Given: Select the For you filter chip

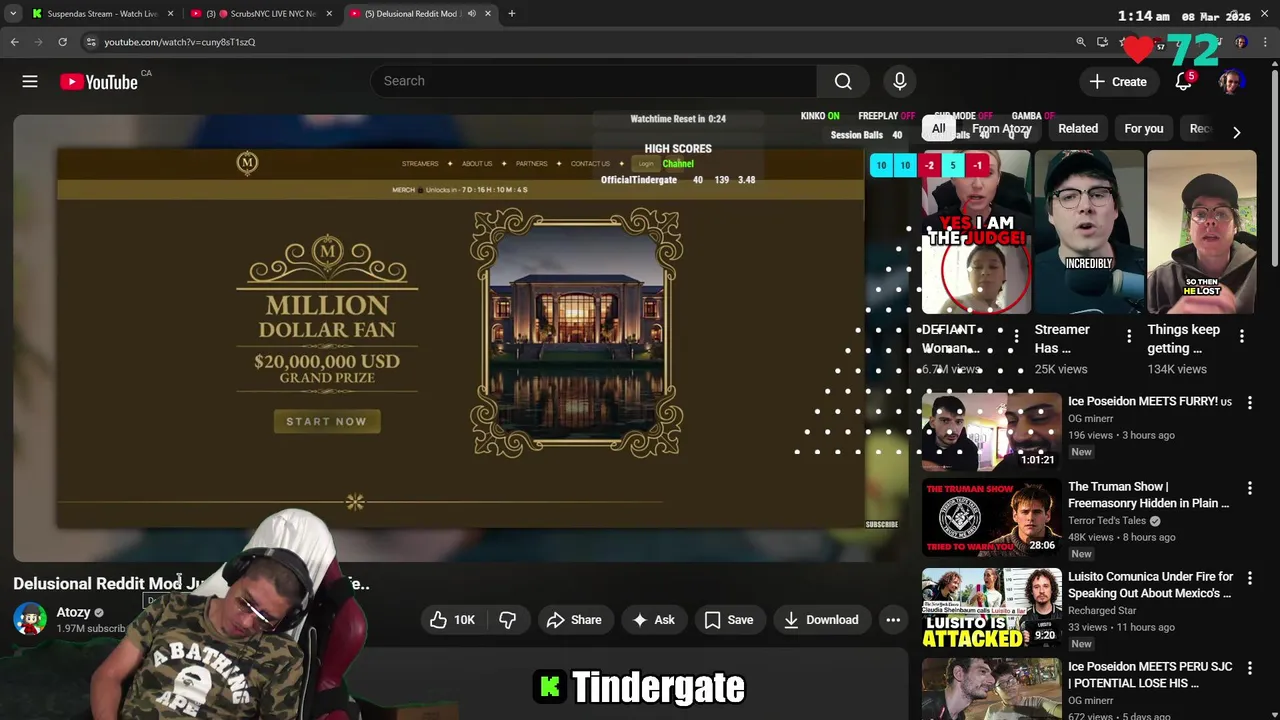Looking at the screenshot, I should point(1144,128).
